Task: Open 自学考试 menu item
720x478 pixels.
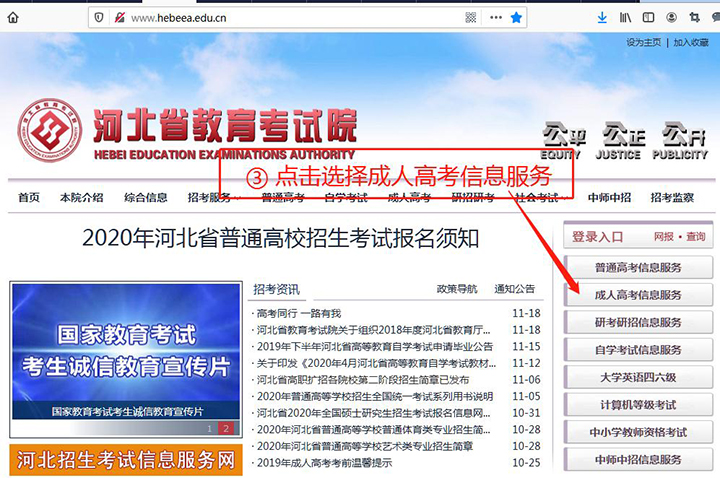Action: pyautogui.click(x=346, y=198)
